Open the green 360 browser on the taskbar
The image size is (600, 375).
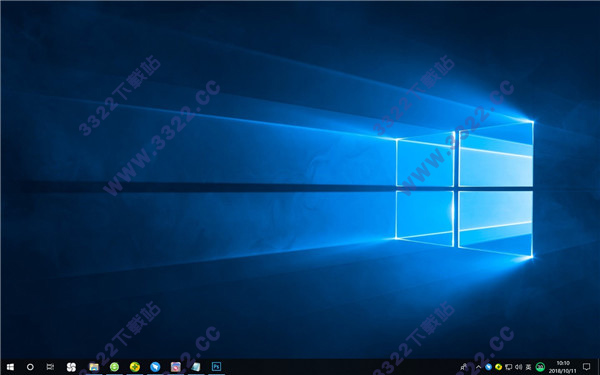click(114, 367)
